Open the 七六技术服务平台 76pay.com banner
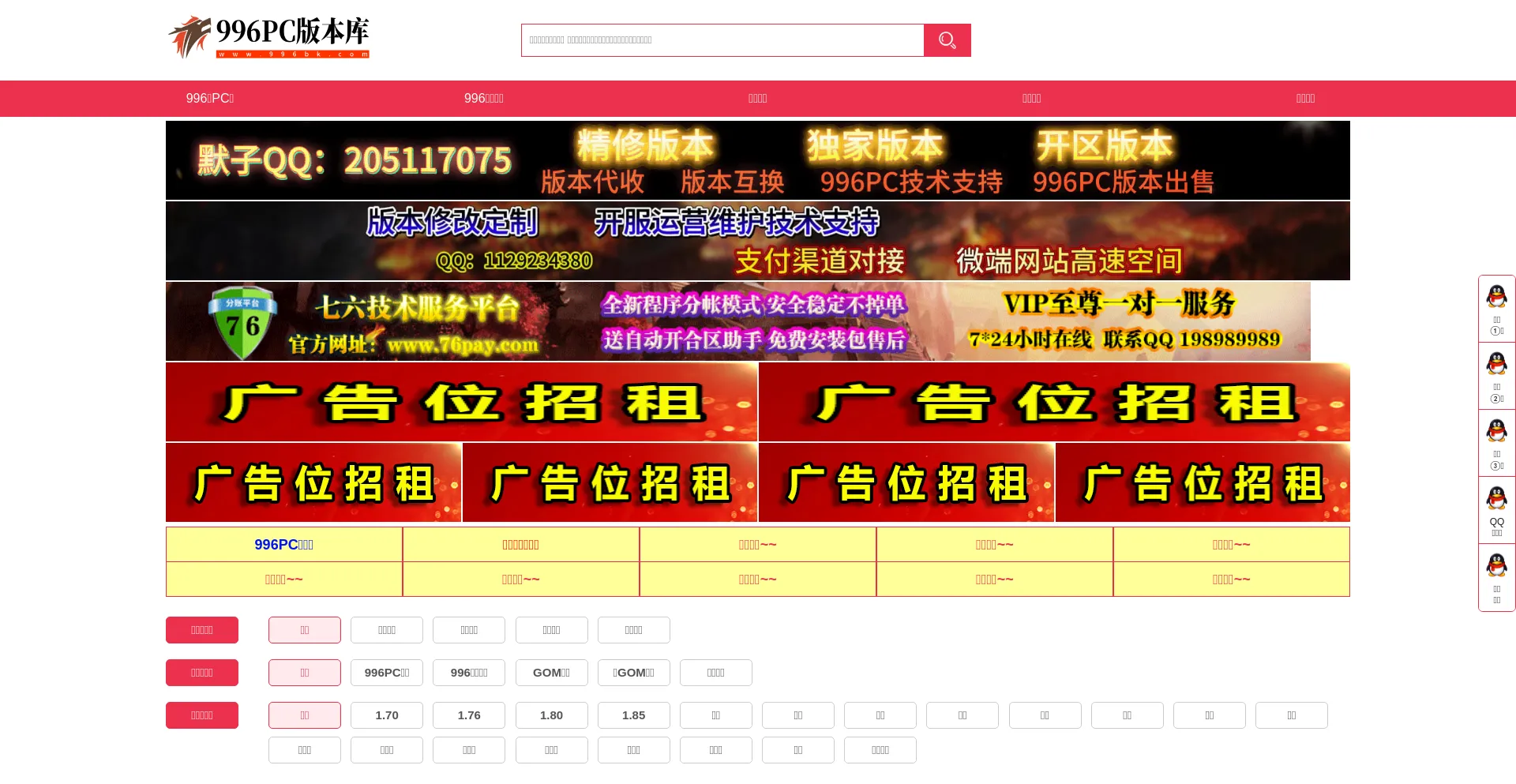The image size is (1516, 784). point(738,321)
